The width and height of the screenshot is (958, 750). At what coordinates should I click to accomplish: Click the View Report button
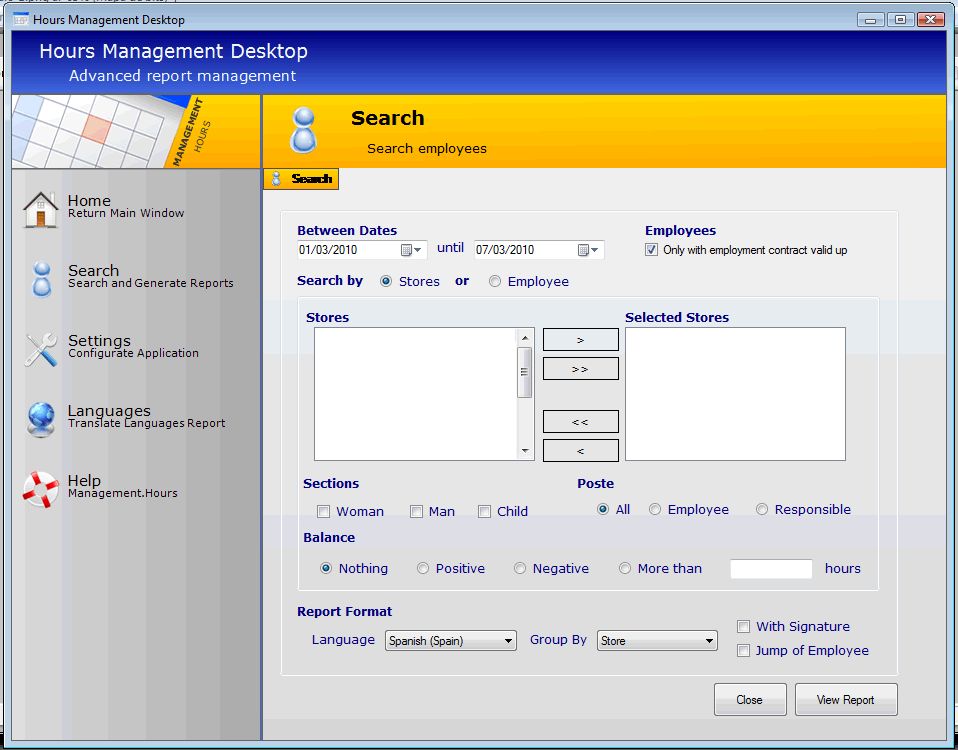pyautogui.click(x=845, y=700)
